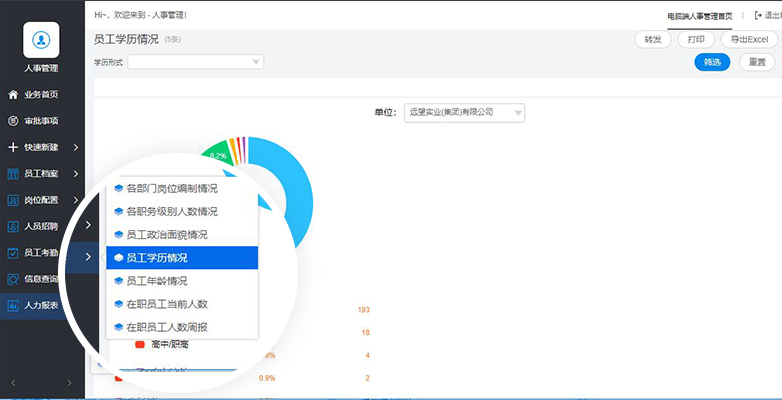Click the 员工档案 icon in sidebar

coord(13,174)
